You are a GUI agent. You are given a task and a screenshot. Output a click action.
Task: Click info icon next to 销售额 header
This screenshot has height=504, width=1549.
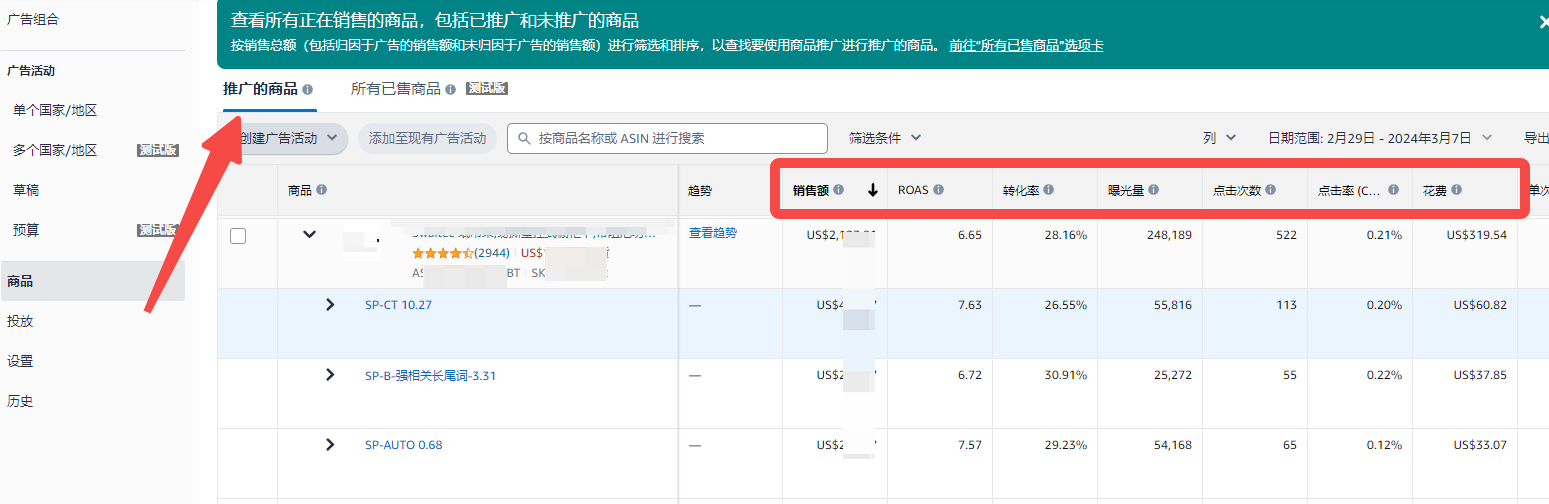click(839, 190)
